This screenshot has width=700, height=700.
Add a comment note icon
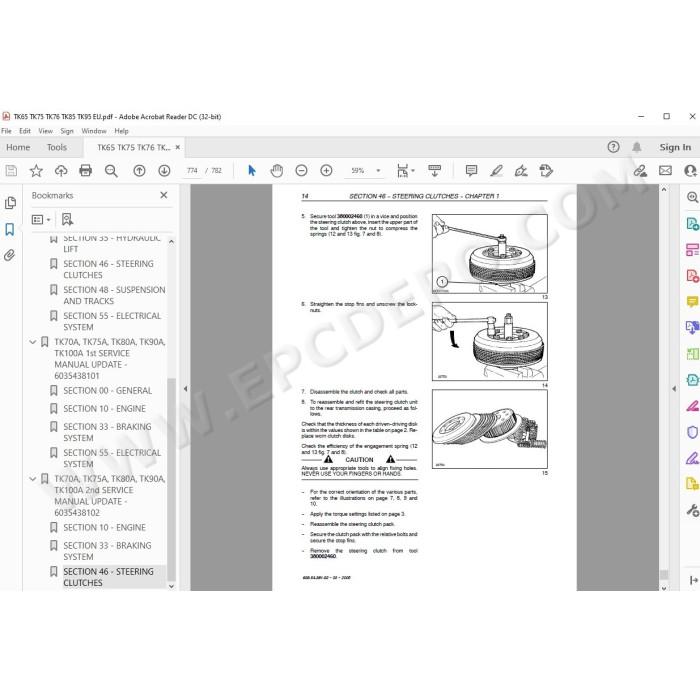click(471, 171)
